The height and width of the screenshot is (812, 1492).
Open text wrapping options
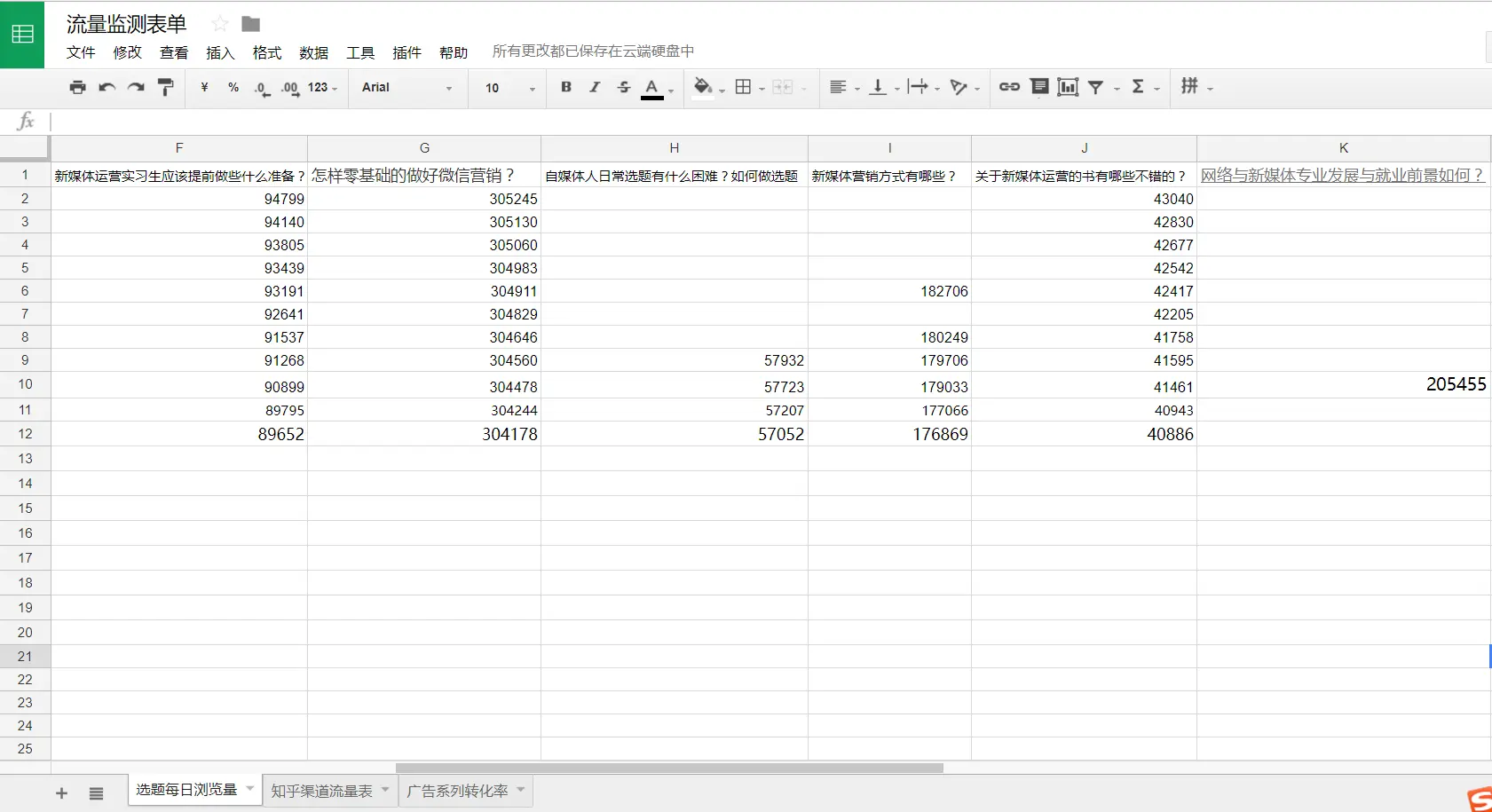(918, 87)
